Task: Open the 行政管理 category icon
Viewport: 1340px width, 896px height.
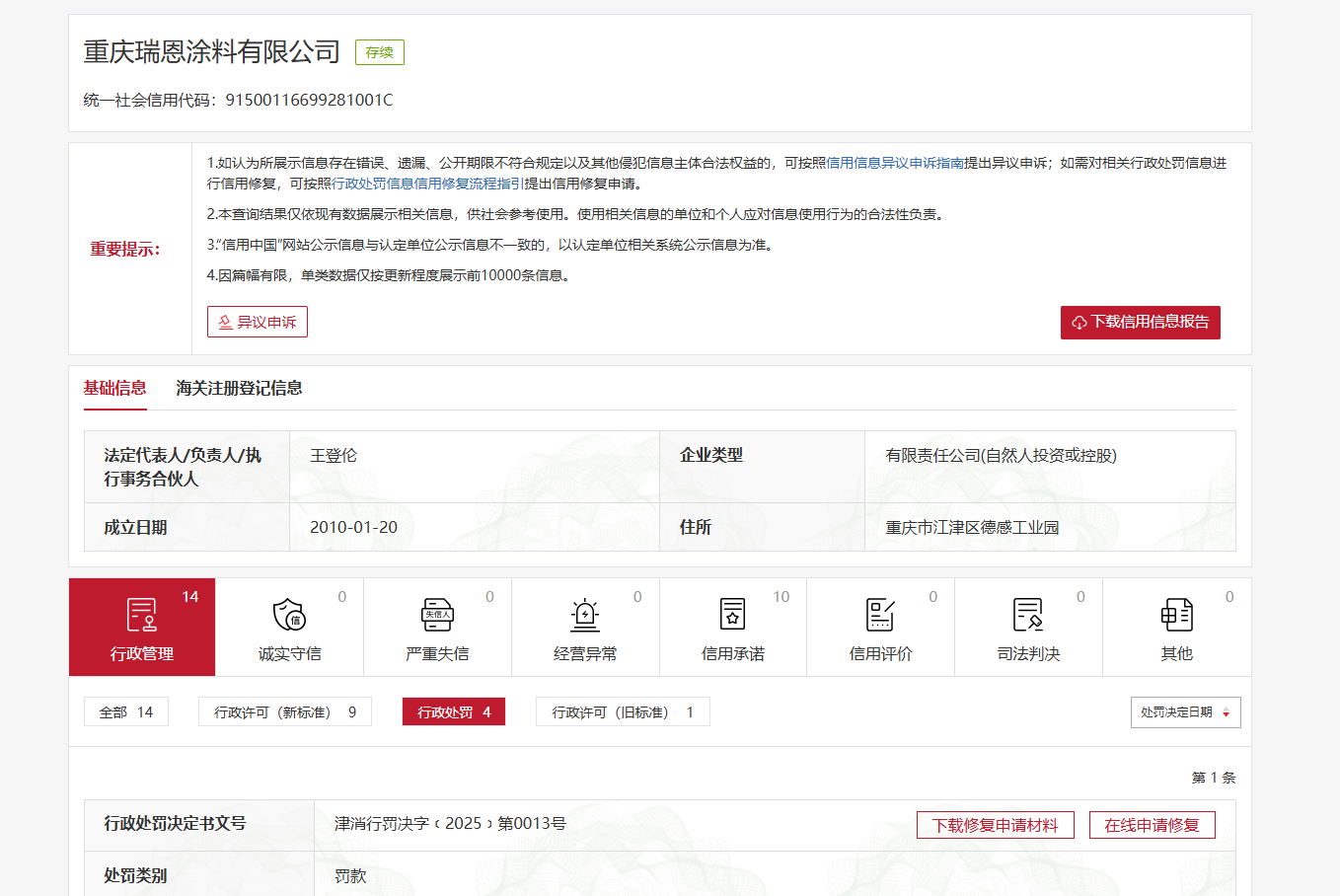Action: click(142, 615)
